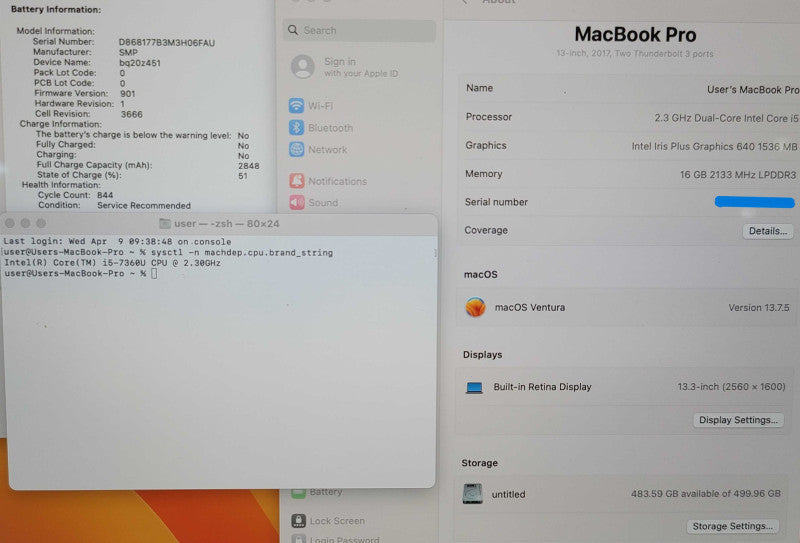Select Sound label in sidebar
This screenshot has height=543, width=800.
coord(323,203)
